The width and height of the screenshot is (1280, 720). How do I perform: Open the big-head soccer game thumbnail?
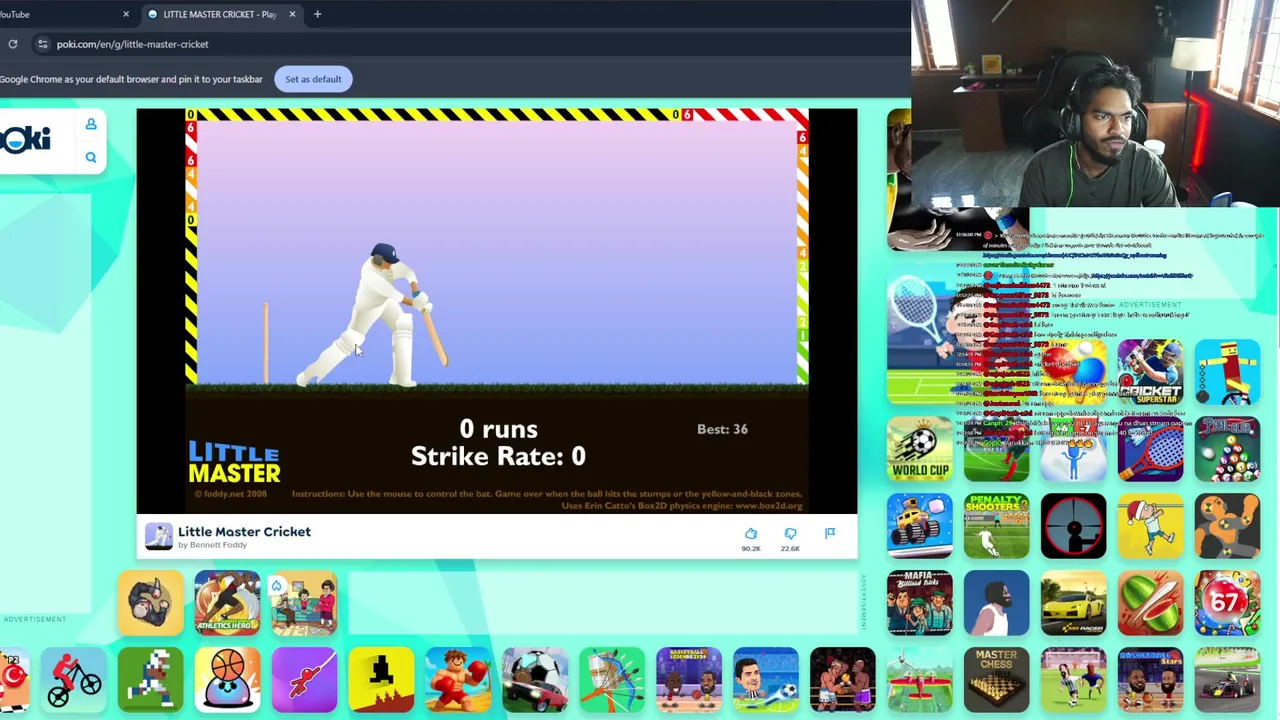(766, 680)
